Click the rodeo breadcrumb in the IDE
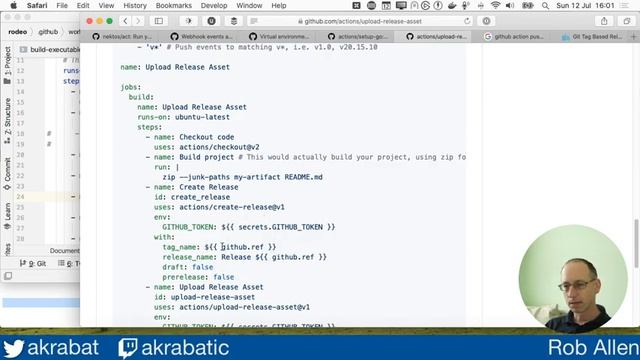This screenshot has height=360, width=640. (18, 32)
